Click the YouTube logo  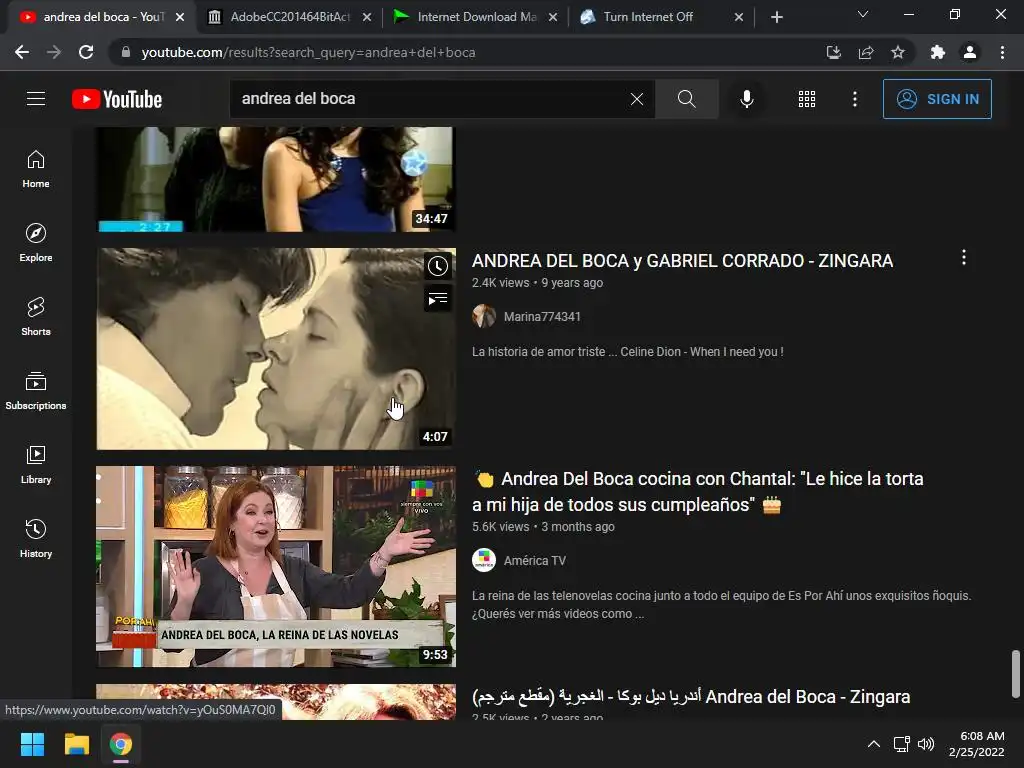117,99
